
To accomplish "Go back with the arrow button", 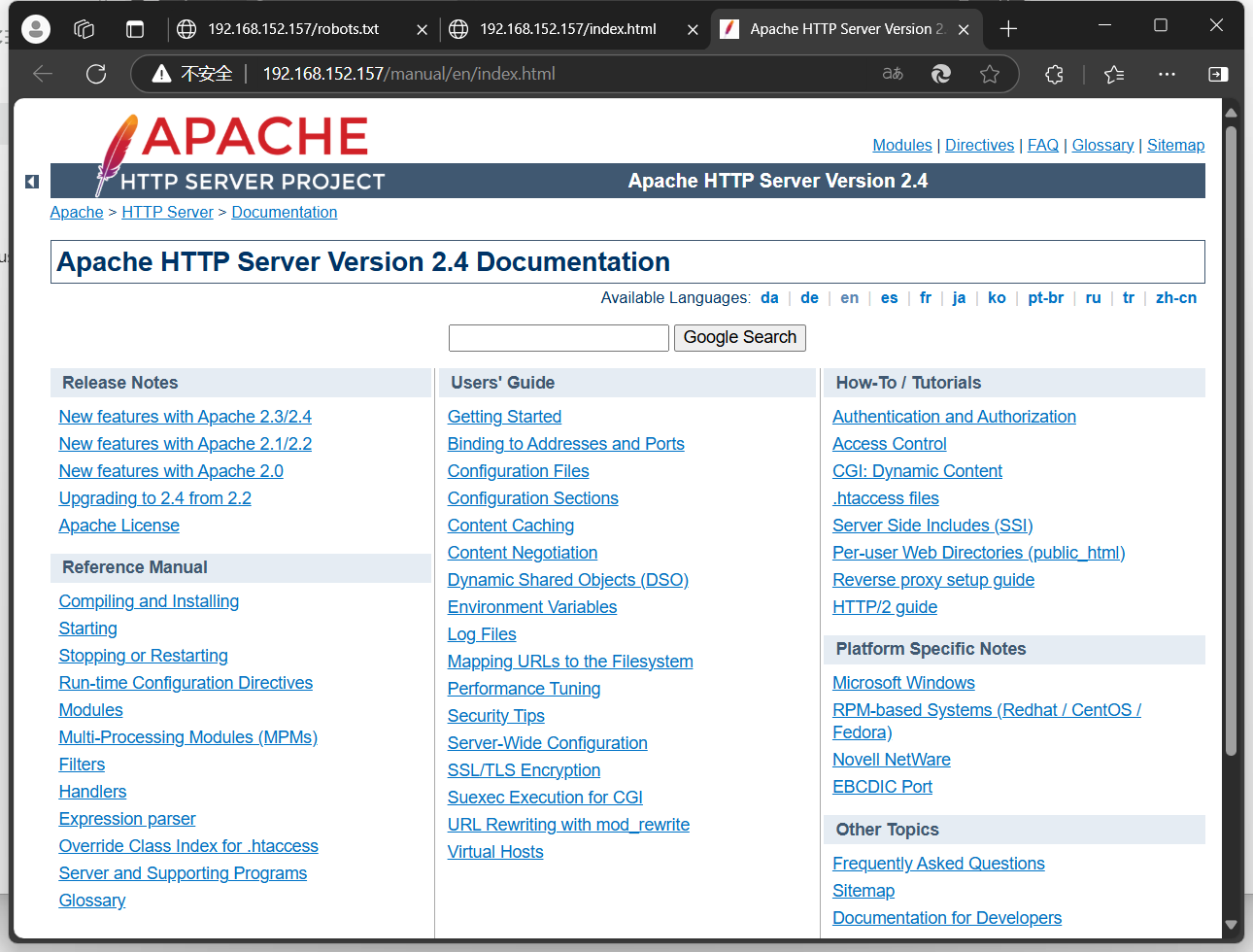I will tap(43, 74).
